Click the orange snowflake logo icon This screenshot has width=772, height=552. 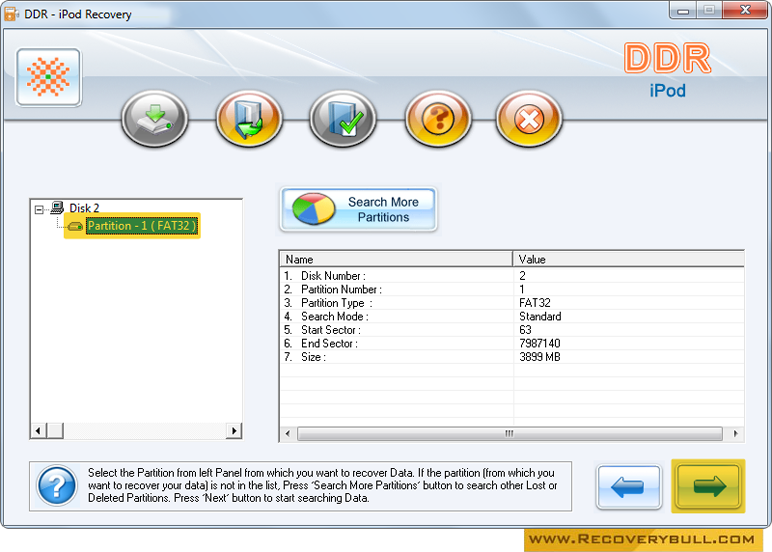coord(48,77)
